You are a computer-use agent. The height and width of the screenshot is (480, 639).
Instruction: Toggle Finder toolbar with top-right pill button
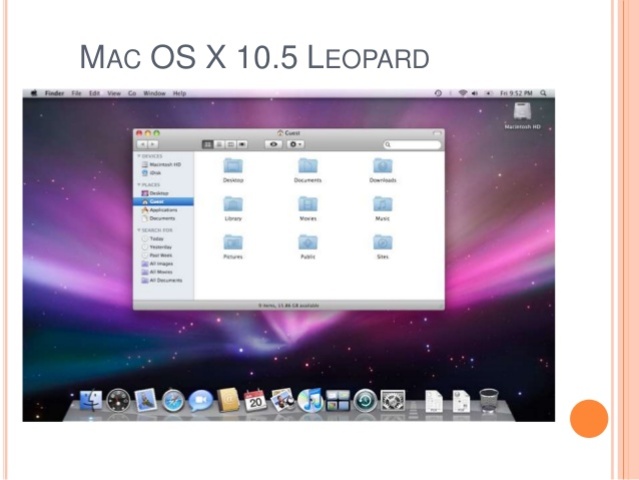point(437,133)
